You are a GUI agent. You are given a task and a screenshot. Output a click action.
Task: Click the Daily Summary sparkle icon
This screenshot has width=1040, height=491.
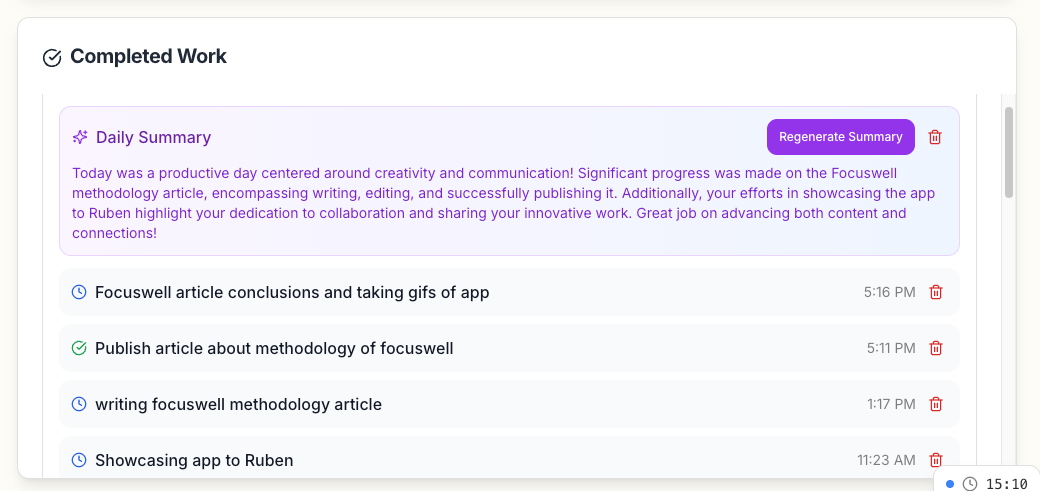point(80,137)
